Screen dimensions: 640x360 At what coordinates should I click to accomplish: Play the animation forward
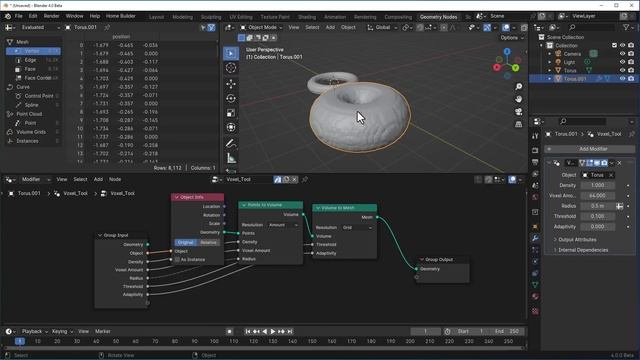pyautogui.click(x=273, y=331)
